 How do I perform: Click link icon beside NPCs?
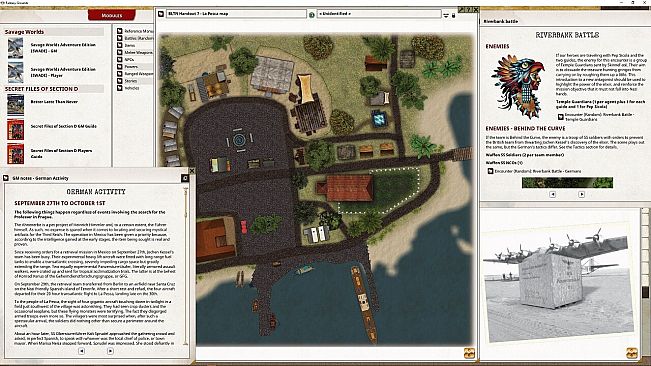[x=120, y=59]
